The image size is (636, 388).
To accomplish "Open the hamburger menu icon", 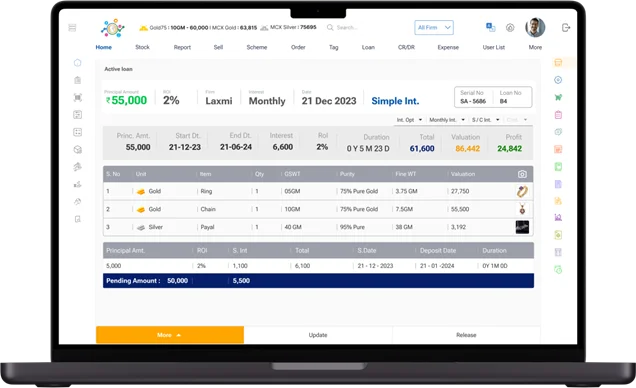I will tap(72, 28).
